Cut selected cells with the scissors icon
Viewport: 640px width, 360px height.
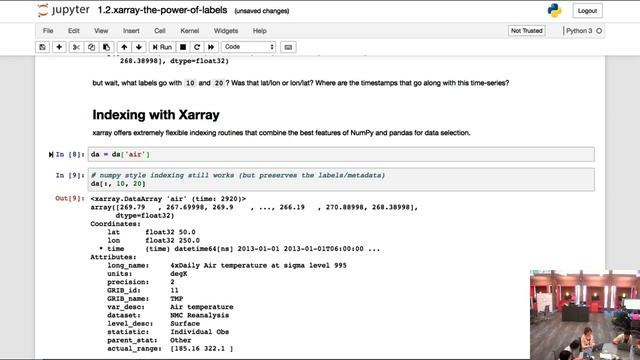click(x=76, y=47)
